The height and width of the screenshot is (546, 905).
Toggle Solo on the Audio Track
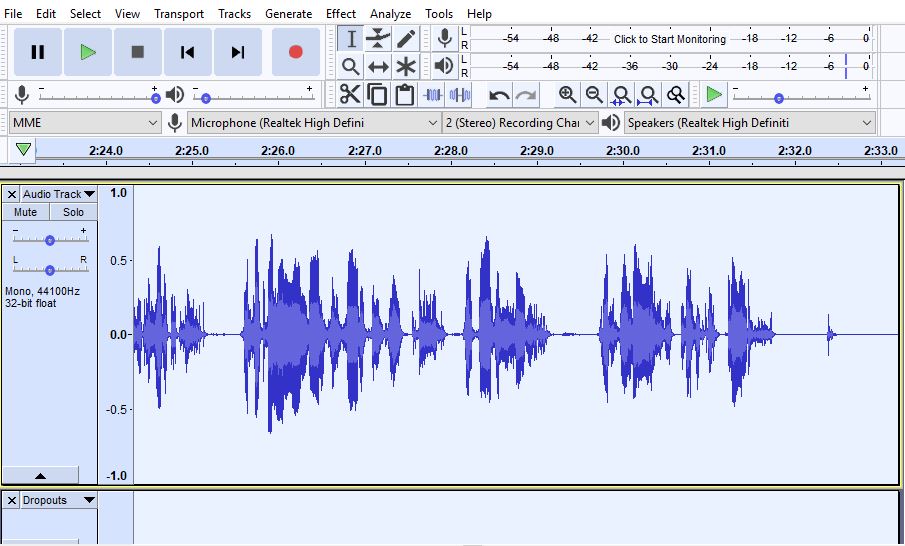(x=73, y=212)
